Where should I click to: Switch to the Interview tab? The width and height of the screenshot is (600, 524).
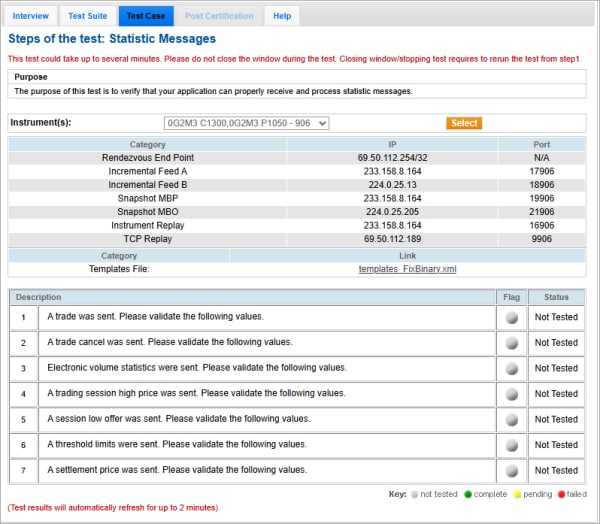click(x=31, y=16)
